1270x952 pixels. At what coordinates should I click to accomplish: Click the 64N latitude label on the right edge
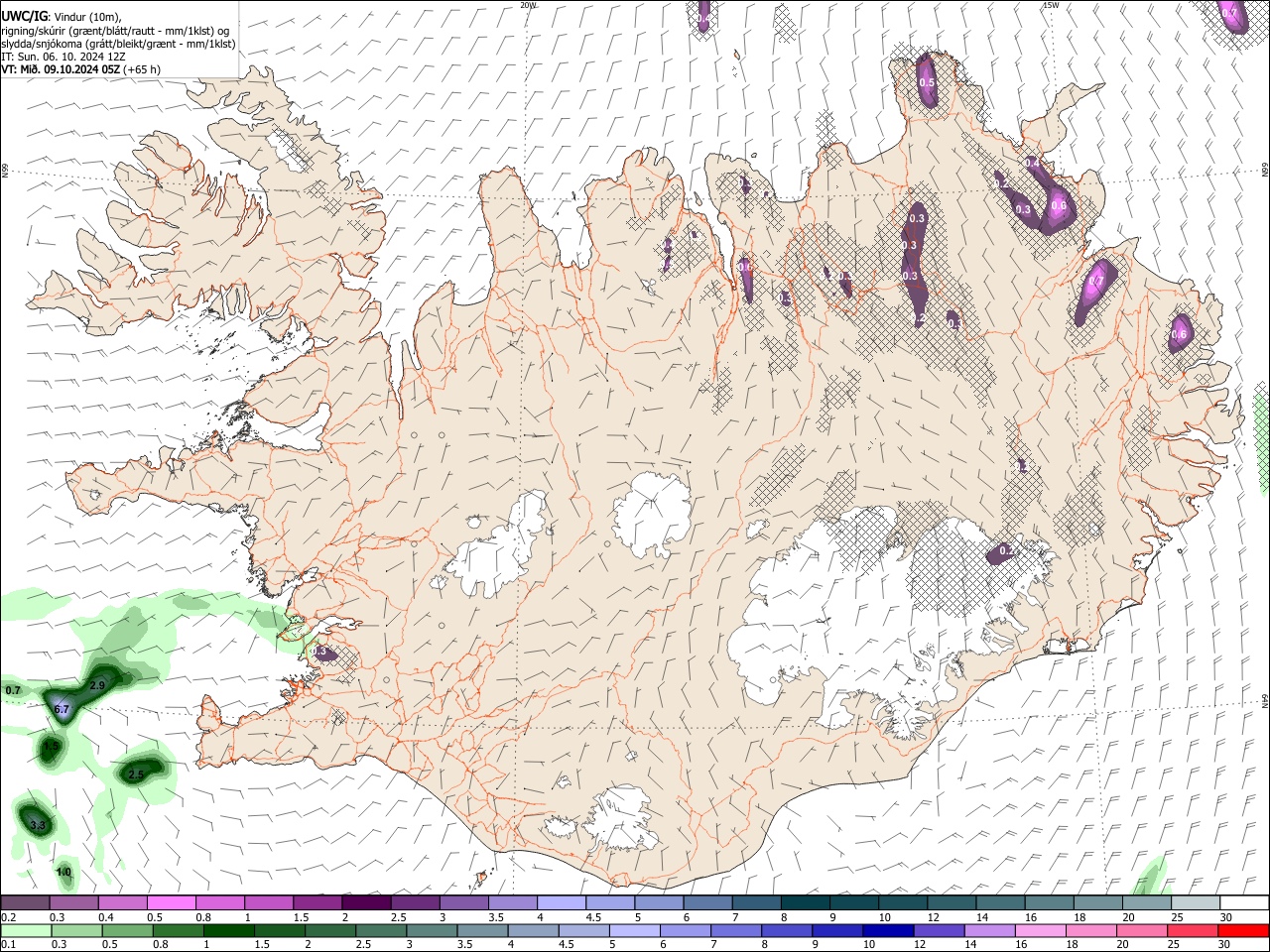(x=1265, y=700)
